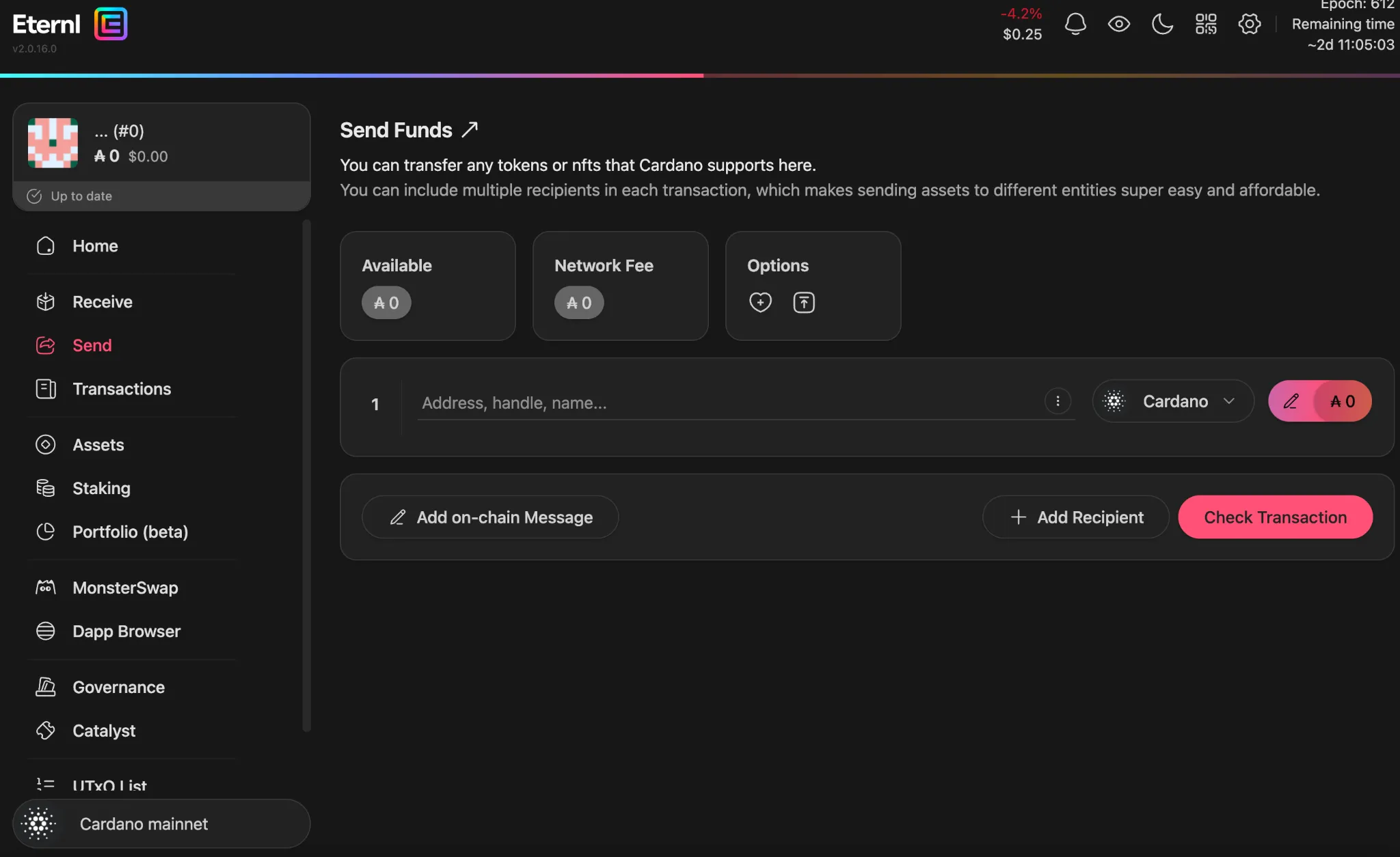1400x857 pixels.
Task: Open the Cardano mainnet network icon
Action: (x=39, y=824)
